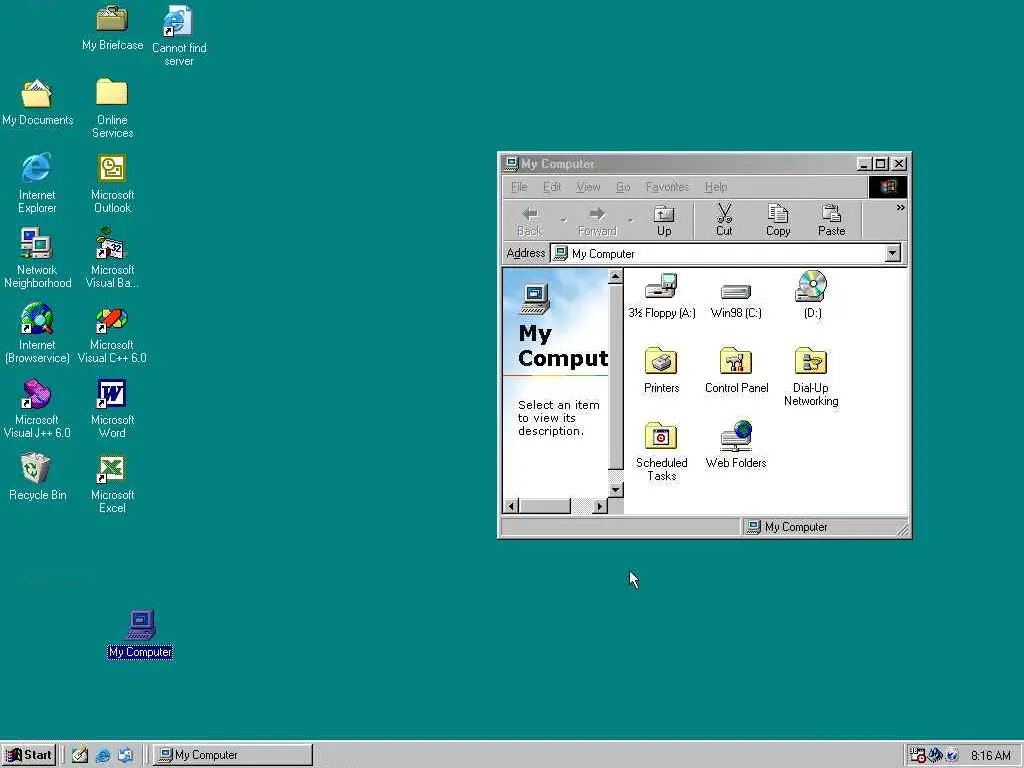Launch Internet Explorer from Quick Launch
This screenshot has width=1024, height=768.
pyautogui.click(x=103, y=755)
